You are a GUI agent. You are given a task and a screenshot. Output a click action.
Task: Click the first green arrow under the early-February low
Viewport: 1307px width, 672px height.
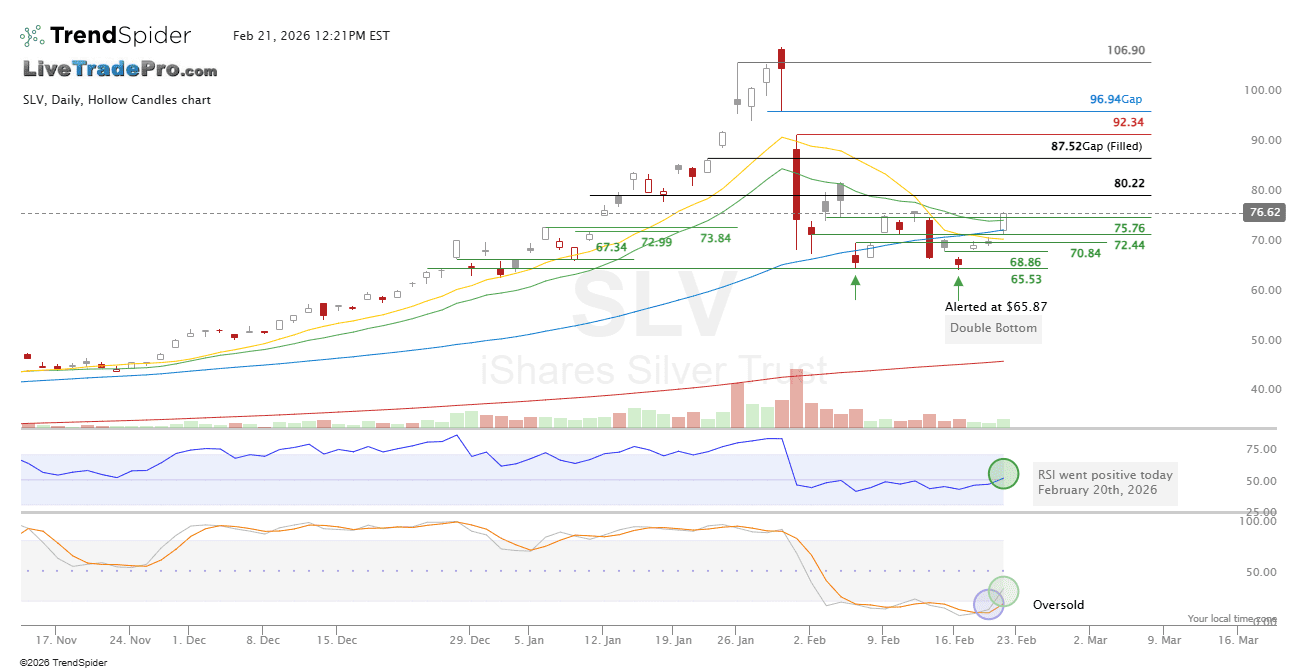pyautogui.click(x=856, y=287)
